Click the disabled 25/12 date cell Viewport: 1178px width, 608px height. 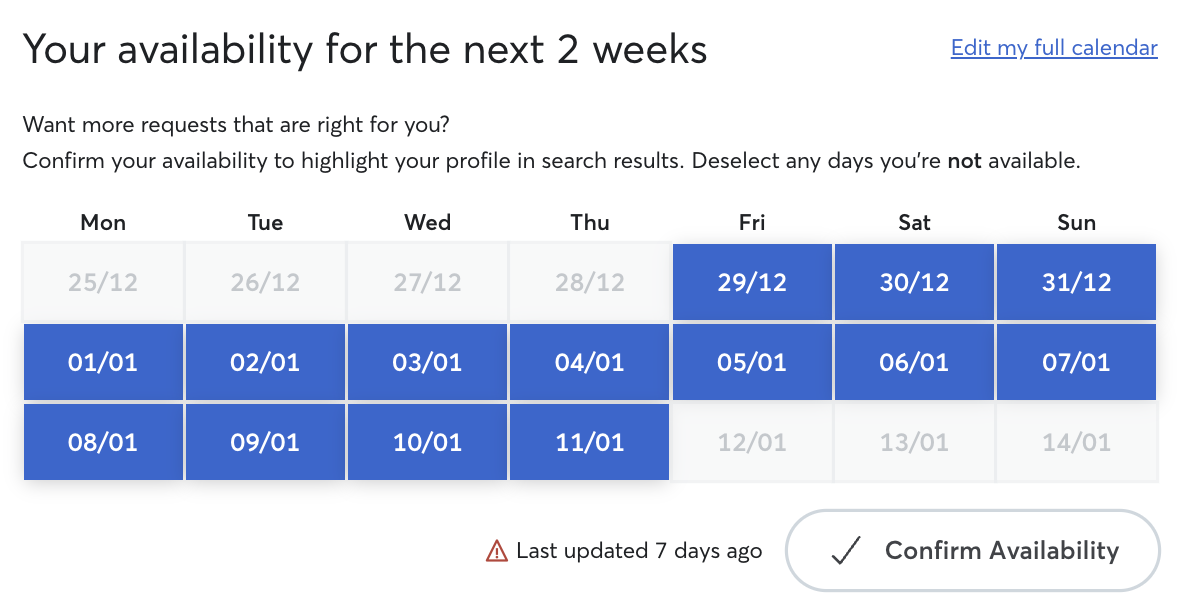click(103, 282)
